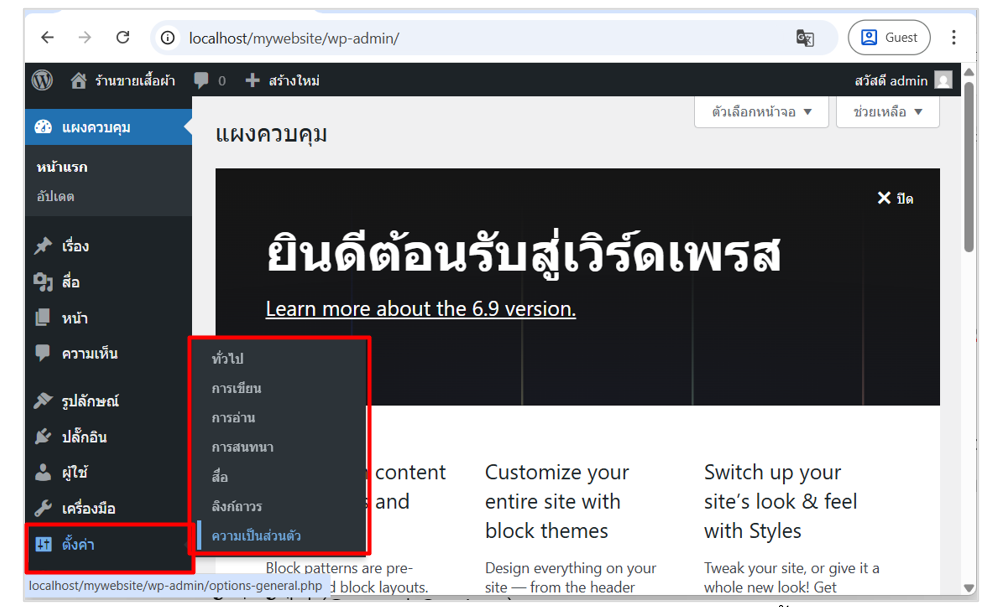
Task: Open the Guest profile button
Action: (x=888, y=38)
